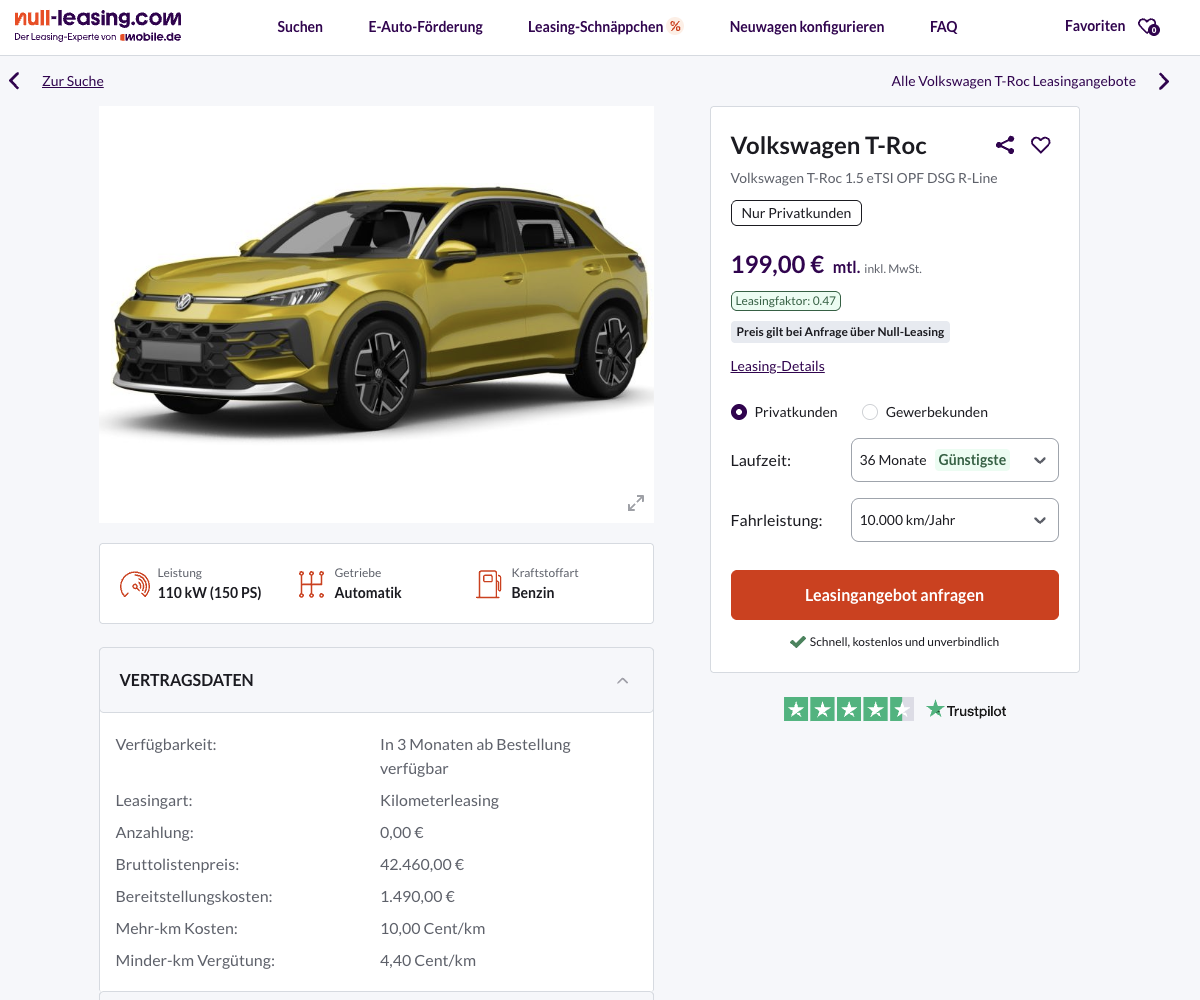The height and width of the screenshot is (1000, 1200).
Task: Collapse the Vertragsdaten section
Action: [x=622, y=680]
